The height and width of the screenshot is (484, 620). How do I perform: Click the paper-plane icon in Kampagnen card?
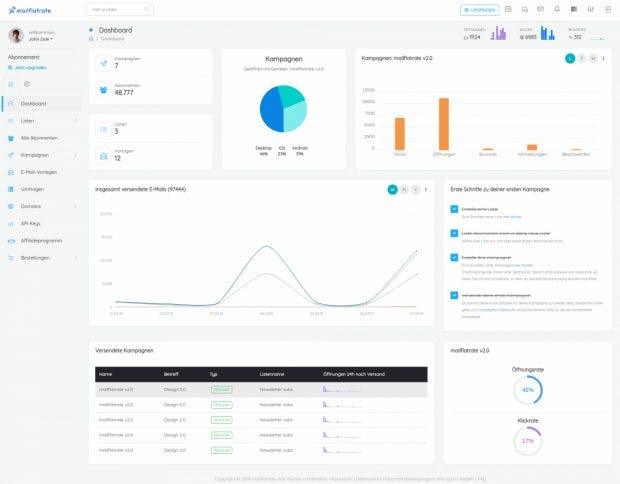pyautogui.click(x=104, y=63)
